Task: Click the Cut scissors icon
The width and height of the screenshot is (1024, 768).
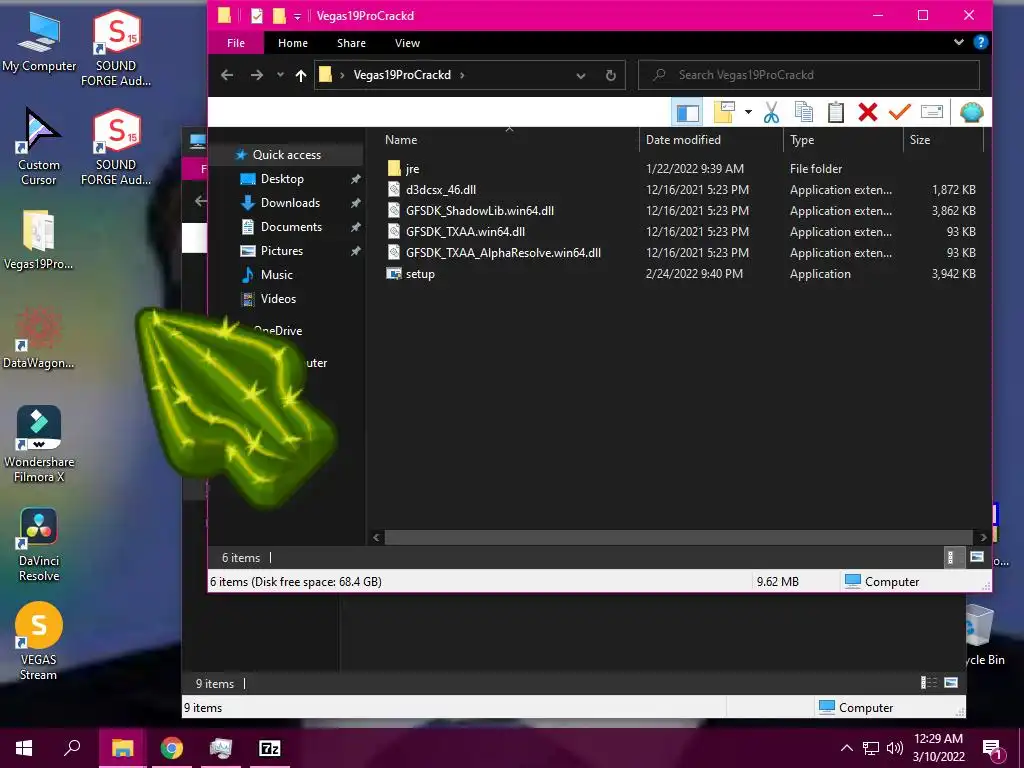Action: (771, 112)
